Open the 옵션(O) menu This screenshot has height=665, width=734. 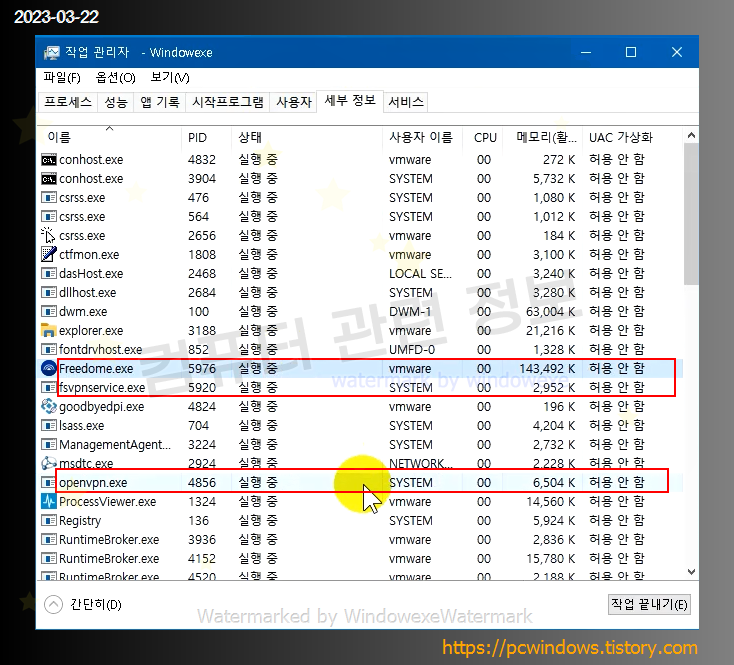click(116, 78)
